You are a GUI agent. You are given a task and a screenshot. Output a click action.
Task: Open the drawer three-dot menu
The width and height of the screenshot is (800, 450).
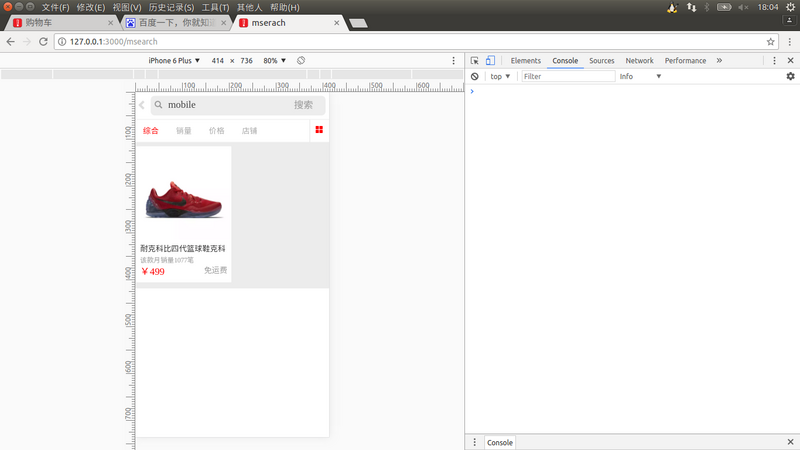pyautogui.click(x=474, y=442)
